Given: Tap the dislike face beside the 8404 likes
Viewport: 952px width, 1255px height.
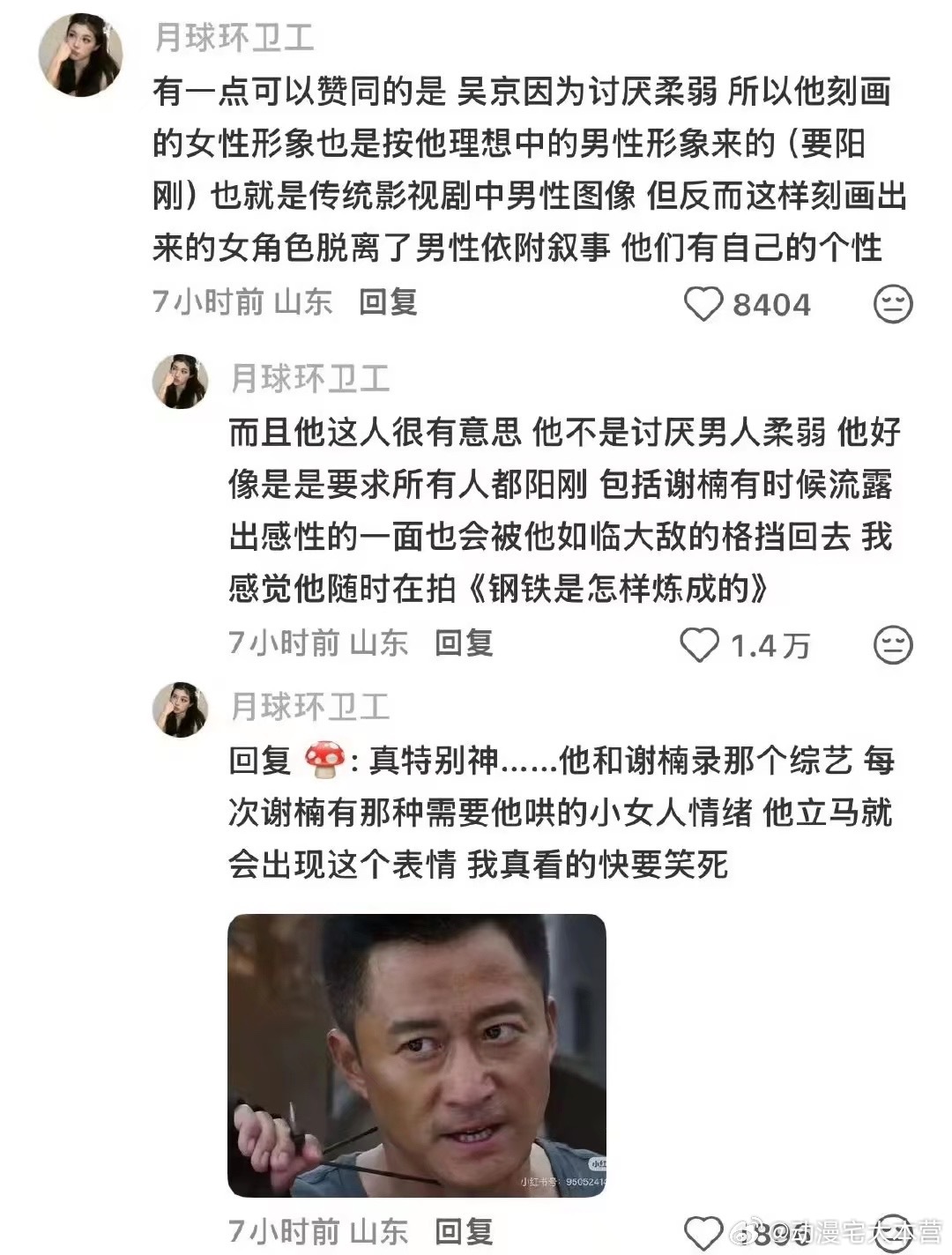Looking at the screenshot, I should [892, 304].
